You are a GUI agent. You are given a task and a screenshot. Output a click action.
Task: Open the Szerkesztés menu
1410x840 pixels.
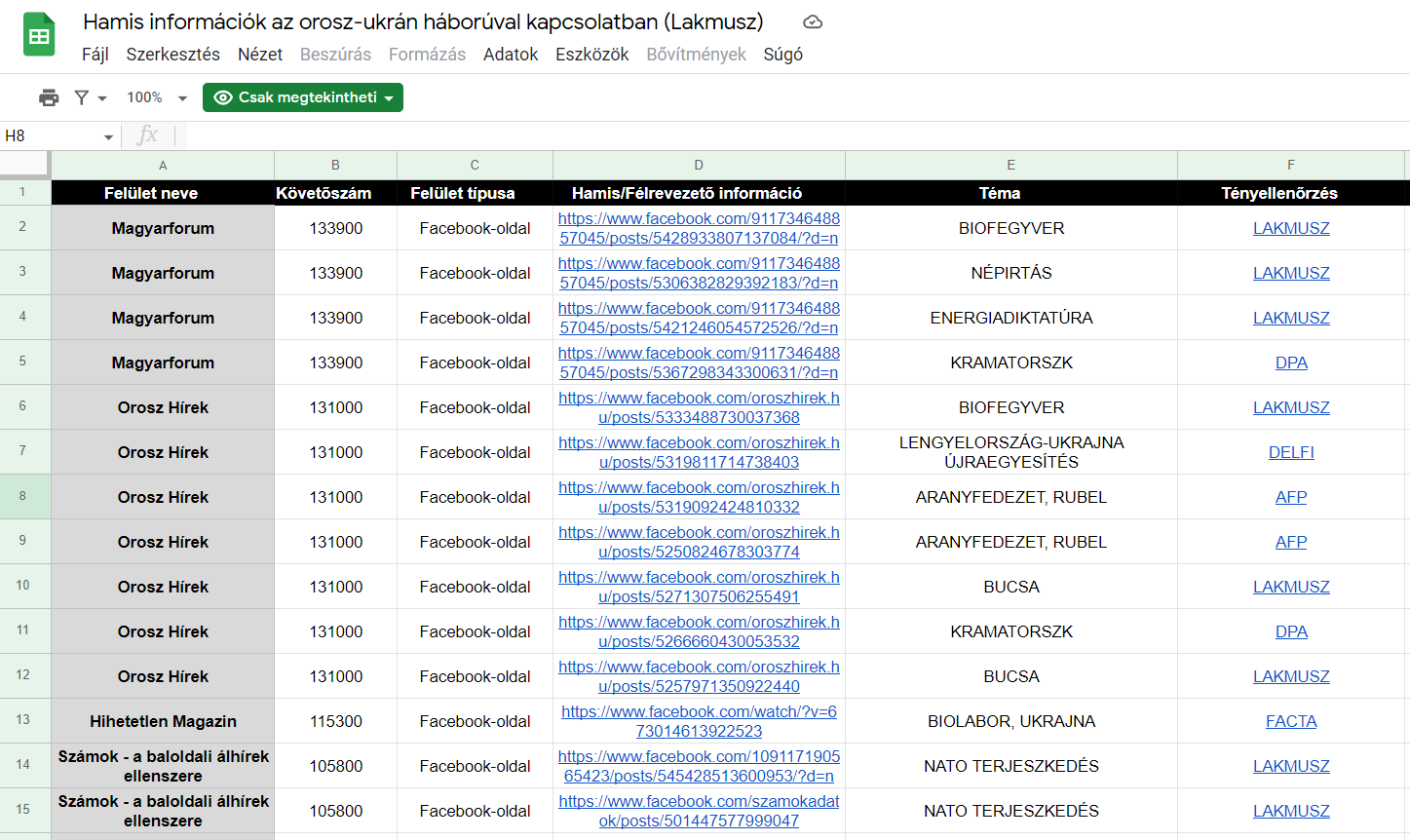(172, 55)
